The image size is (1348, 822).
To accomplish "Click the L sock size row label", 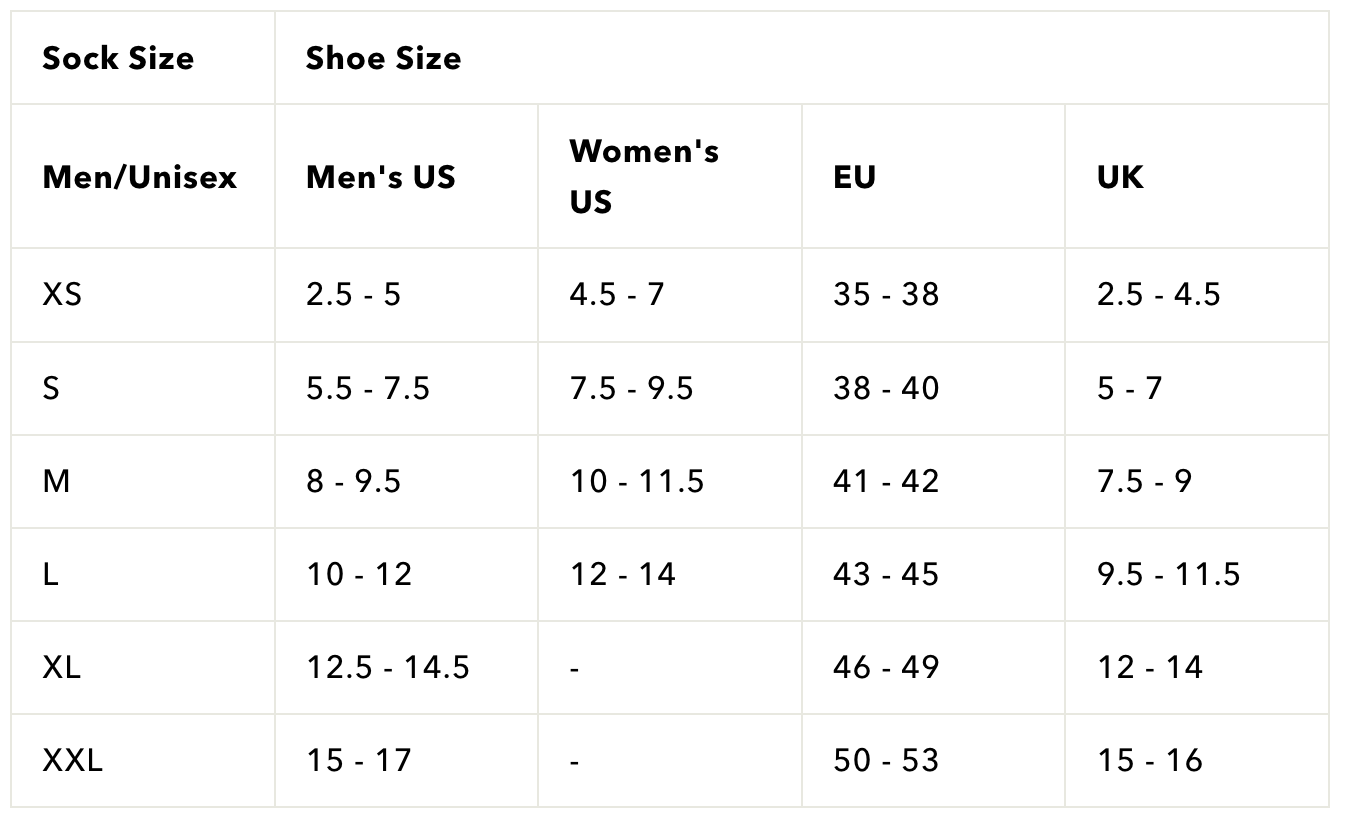I will [x=143, y=574].
